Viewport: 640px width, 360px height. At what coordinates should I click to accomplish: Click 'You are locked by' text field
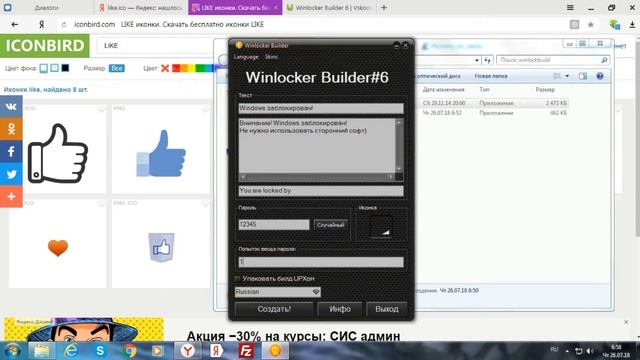(321, 191)
